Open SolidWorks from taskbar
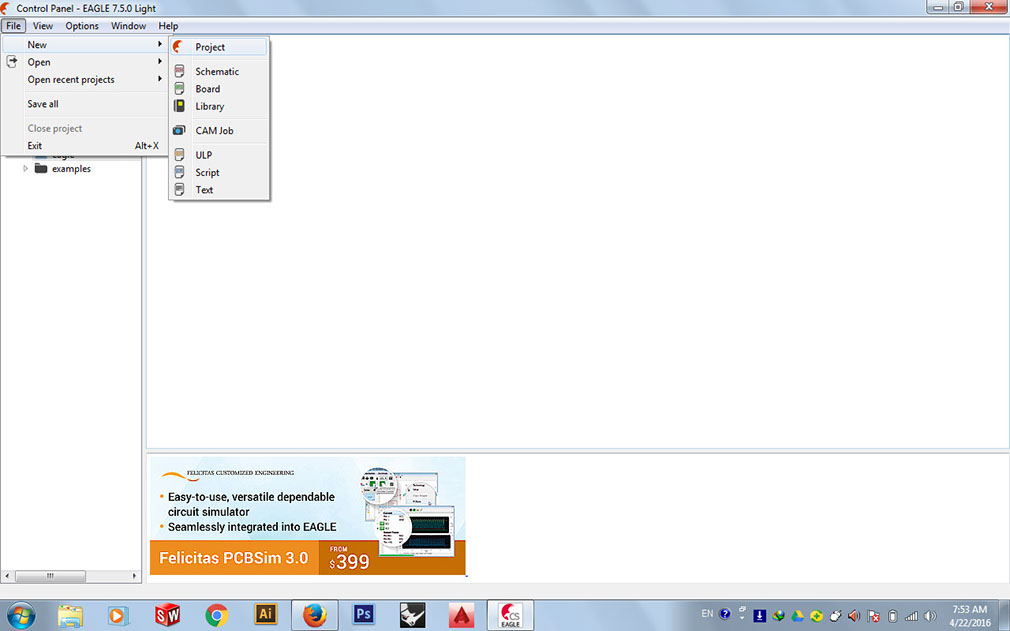 [167, 616]
